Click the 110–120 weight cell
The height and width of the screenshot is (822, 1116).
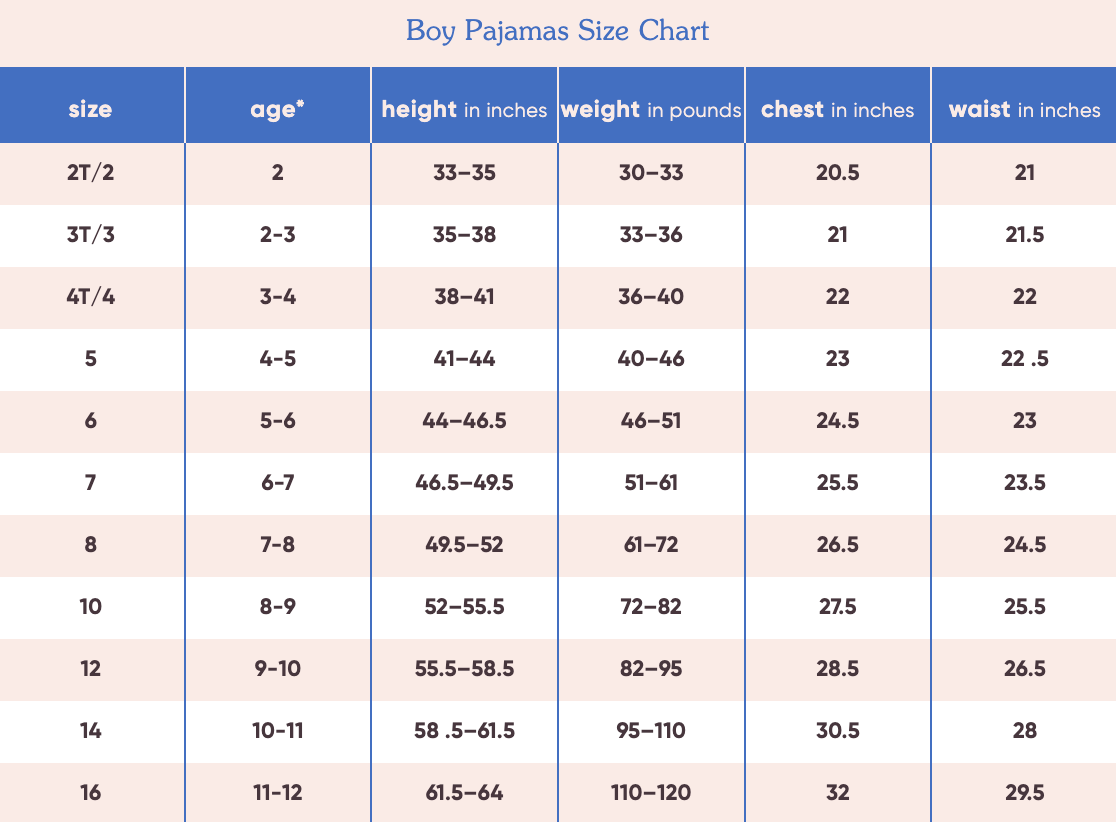(x=651, y=792)
